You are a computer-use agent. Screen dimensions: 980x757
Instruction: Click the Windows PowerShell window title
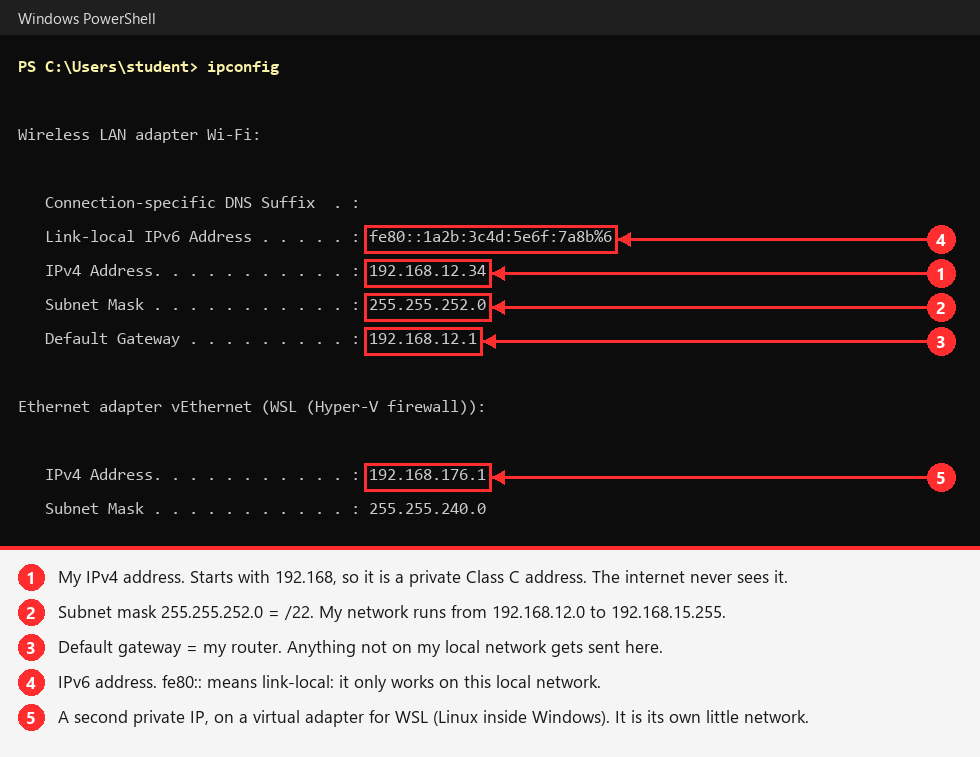[x=86, y=19]
